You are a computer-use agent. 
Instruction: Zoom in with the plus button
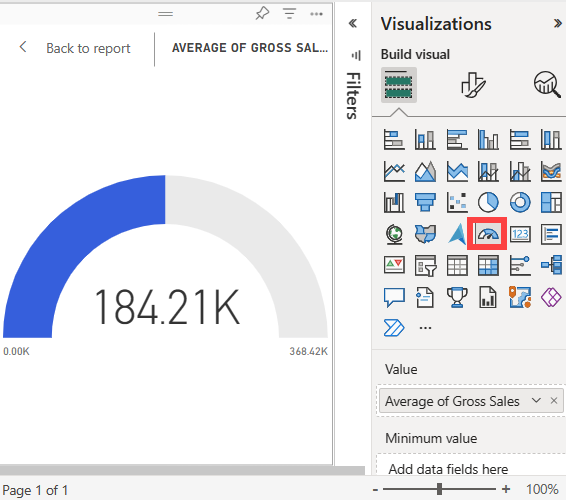tap(506, 489)
